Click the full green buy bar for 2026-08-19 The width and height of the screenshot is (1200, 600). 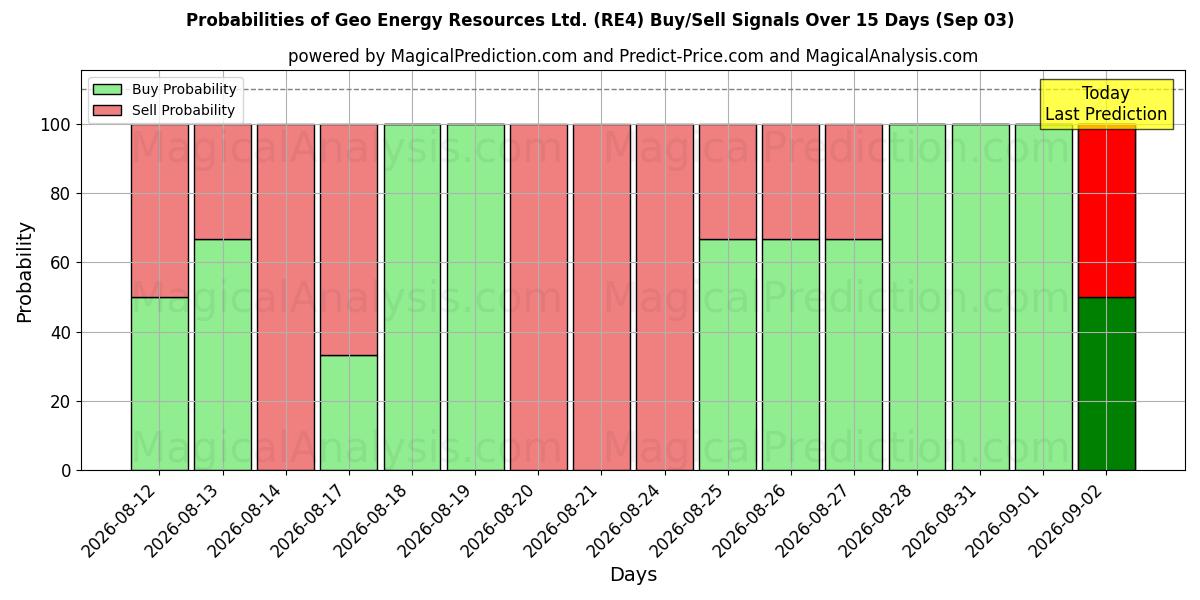475,297
